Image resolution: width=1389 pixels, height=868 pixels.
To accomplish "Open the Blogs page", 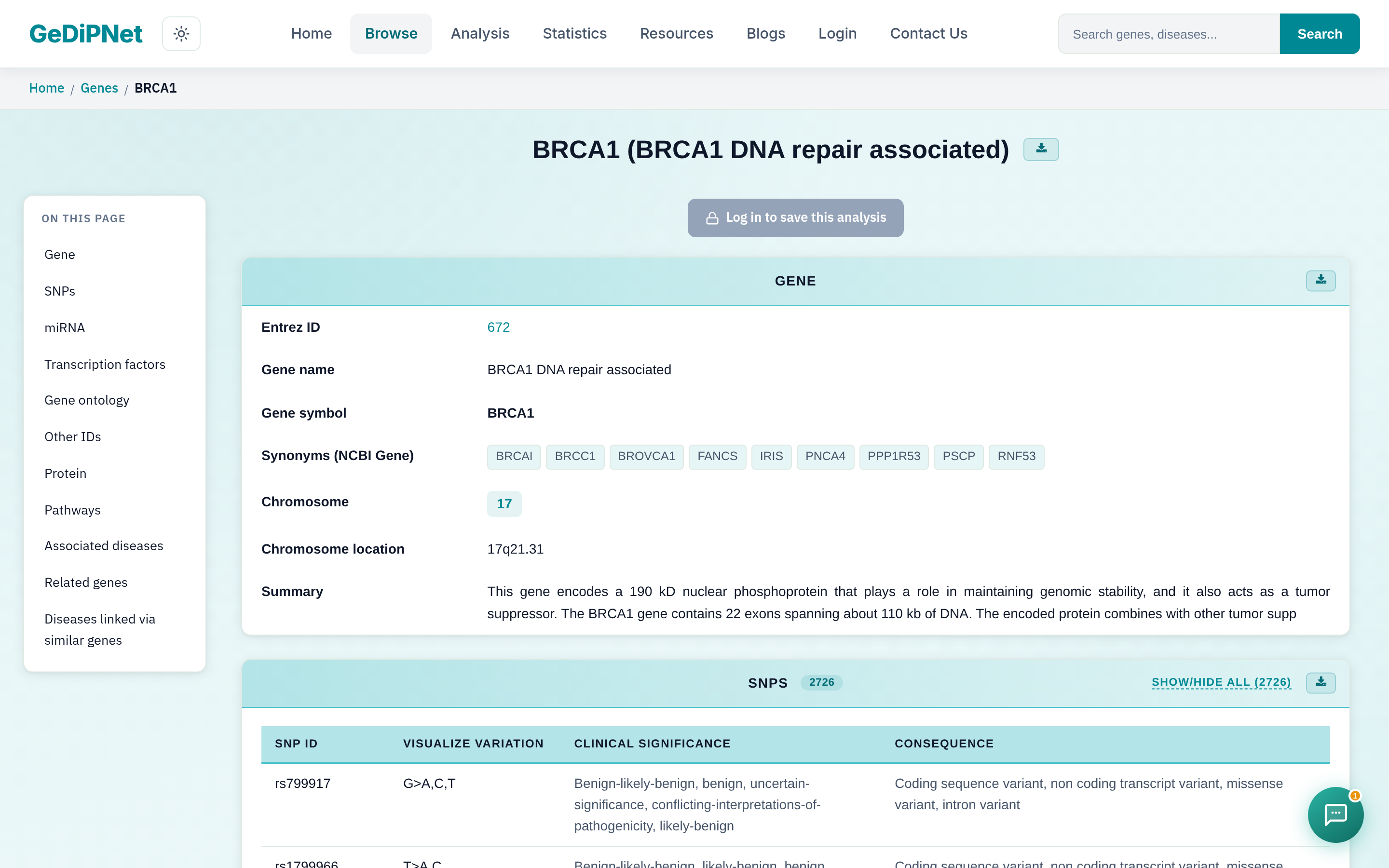I will (x=766, y=34).
